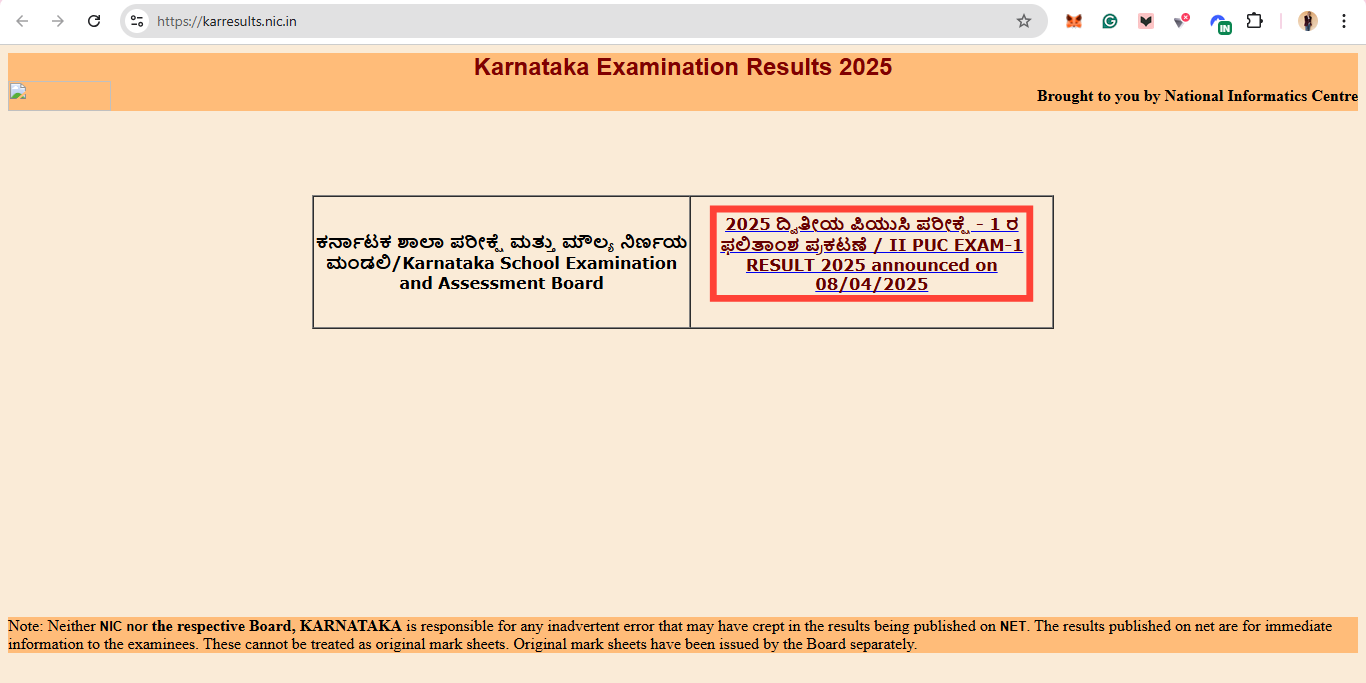Image resolution: width=1366 pixels, height=683 pixels.
Task: Reload the page with the refresh icon
Action: coord(94,21)
